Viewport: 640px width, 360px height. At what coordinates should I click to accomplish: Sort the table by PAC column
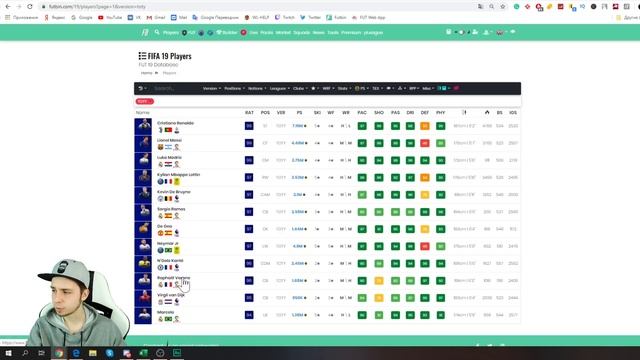tap(362, 112)
